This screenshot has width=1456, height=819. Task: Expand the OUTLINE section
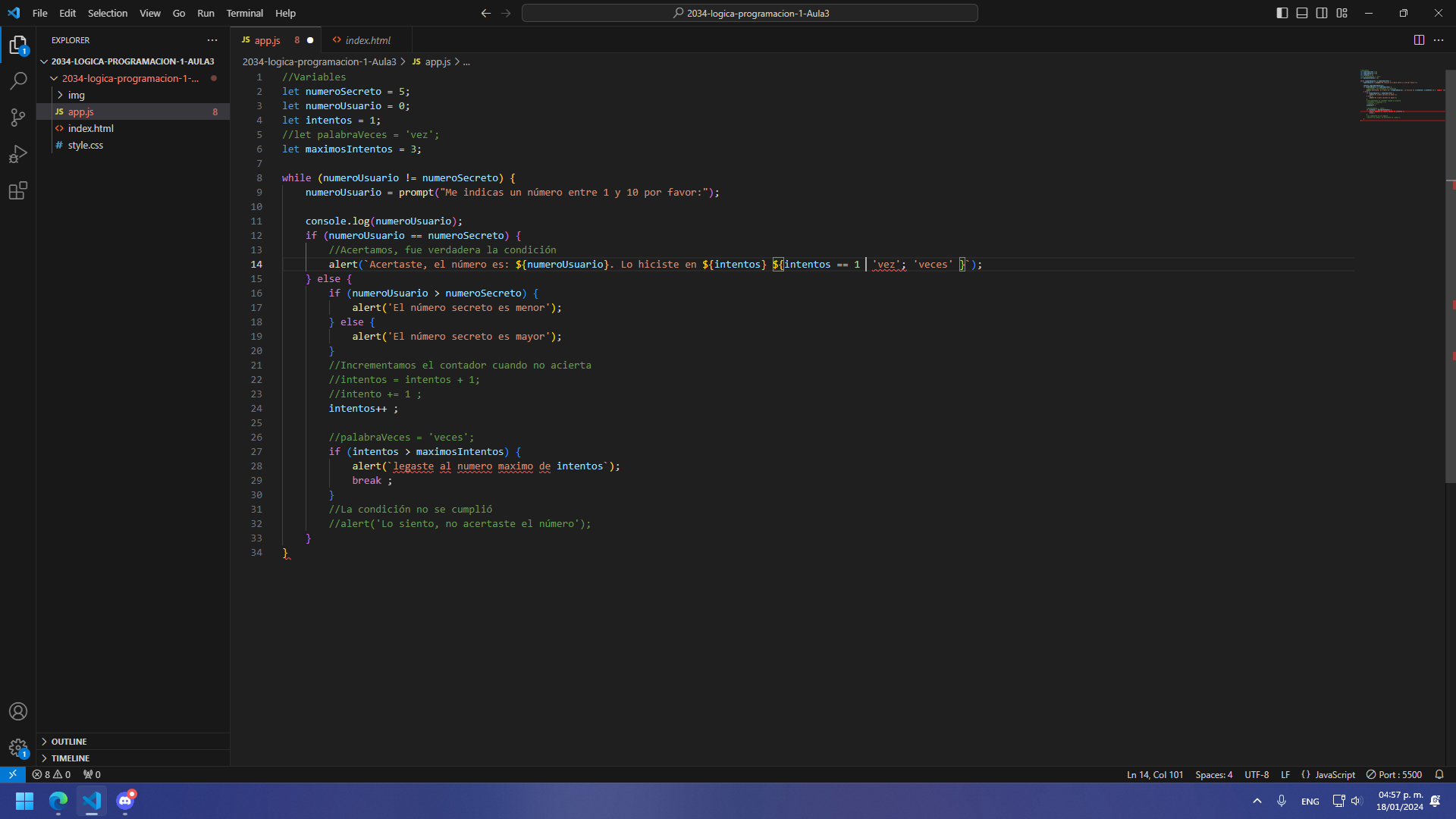pos(133,742)
